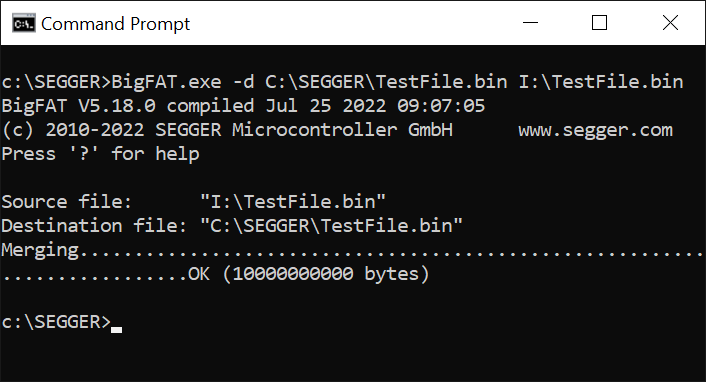706x382 pixels.
Task: Click the -d flag in the command
Action: coord(243,82)
